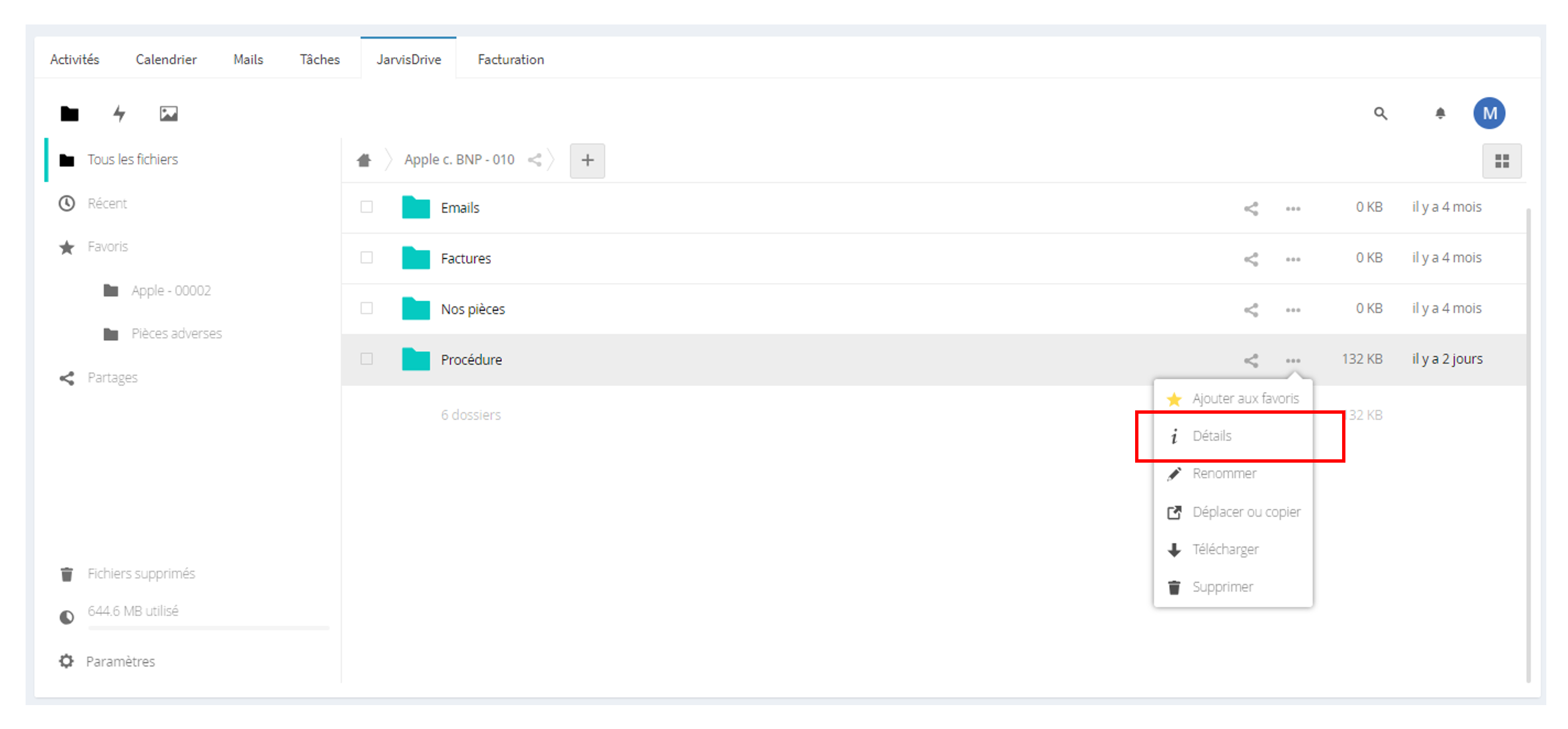Choose Détails in context menu
Image resolution: width=1568 pixels, height=729 pixels.
1232,436
